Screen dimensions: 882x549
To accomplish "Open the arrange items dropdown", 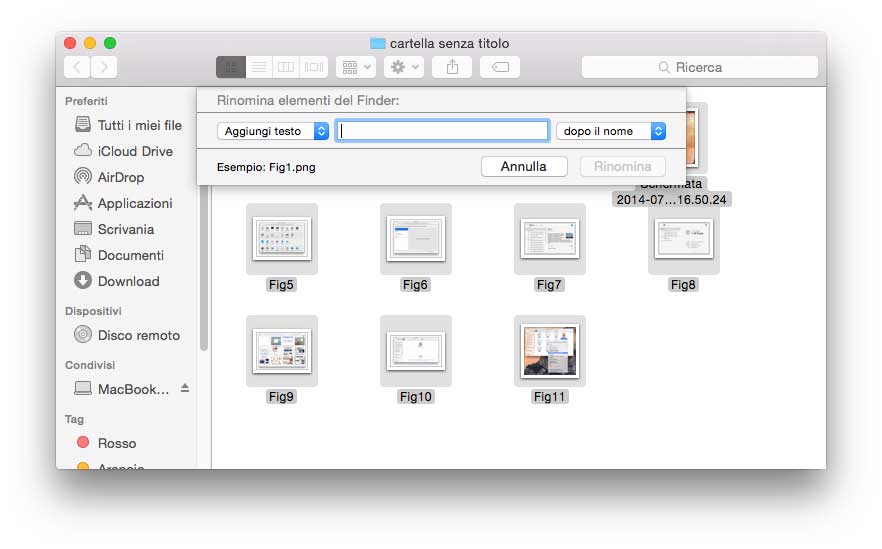I will [356, 68].
